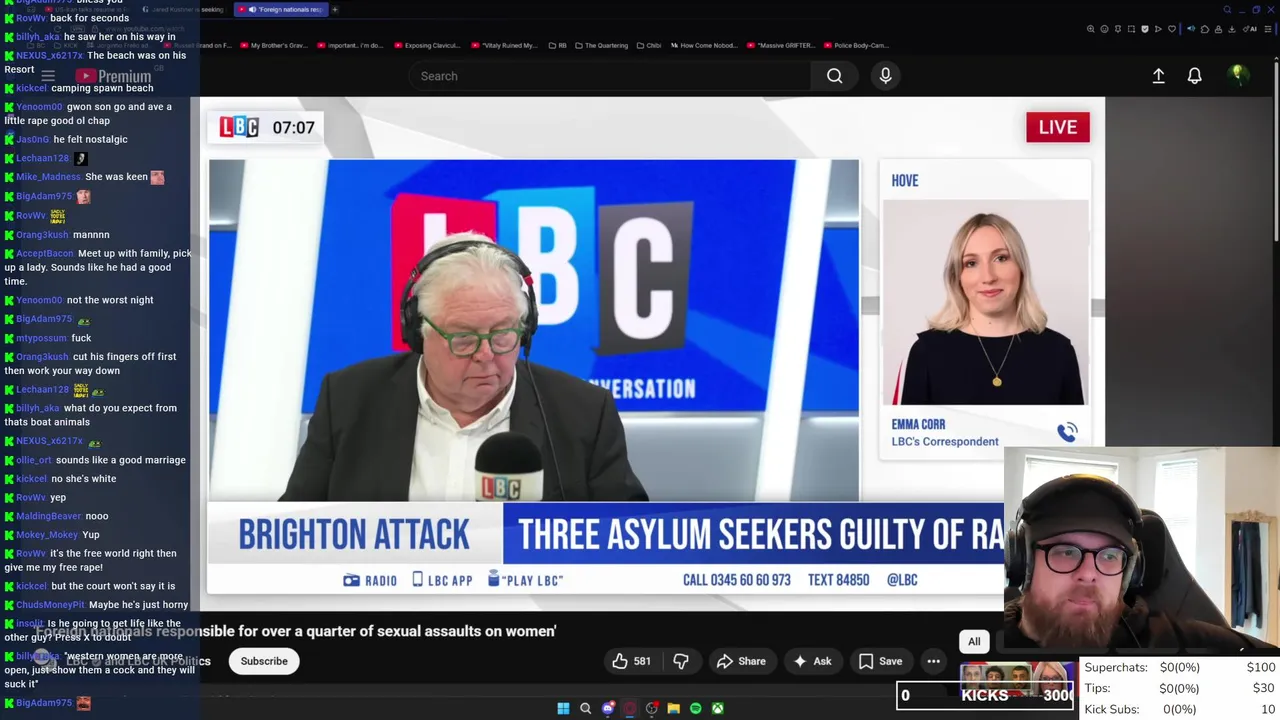Screen dimensions: 1280x720
Task: Open the 'RB' bookmark folder
Action: 558,45
